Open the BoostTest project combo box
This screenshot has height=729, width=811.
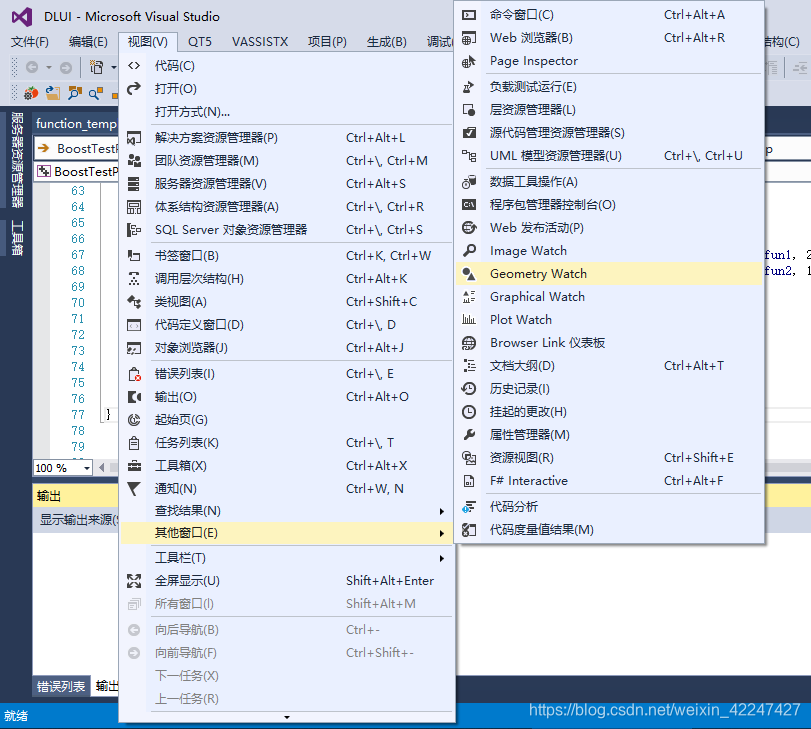(x=77, y=148)
